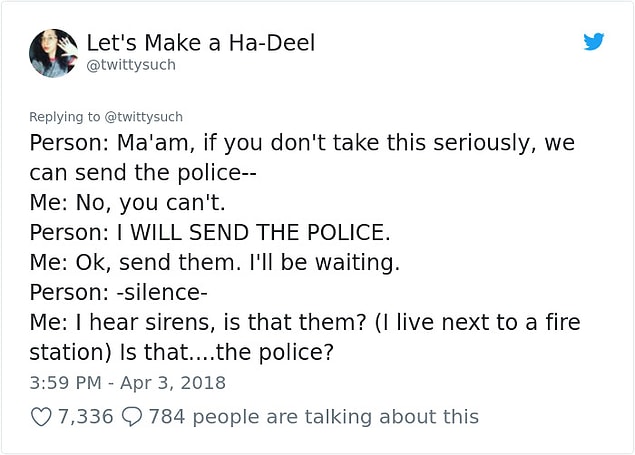Visit the @twittysuch handle below the display name
The width and height of the screenshot is (635, 455).
[131, 65]
